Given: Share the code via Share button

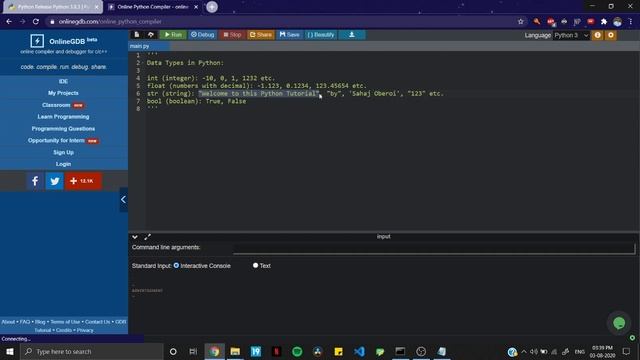Looking at the screenshot, I should coord(260,35).
